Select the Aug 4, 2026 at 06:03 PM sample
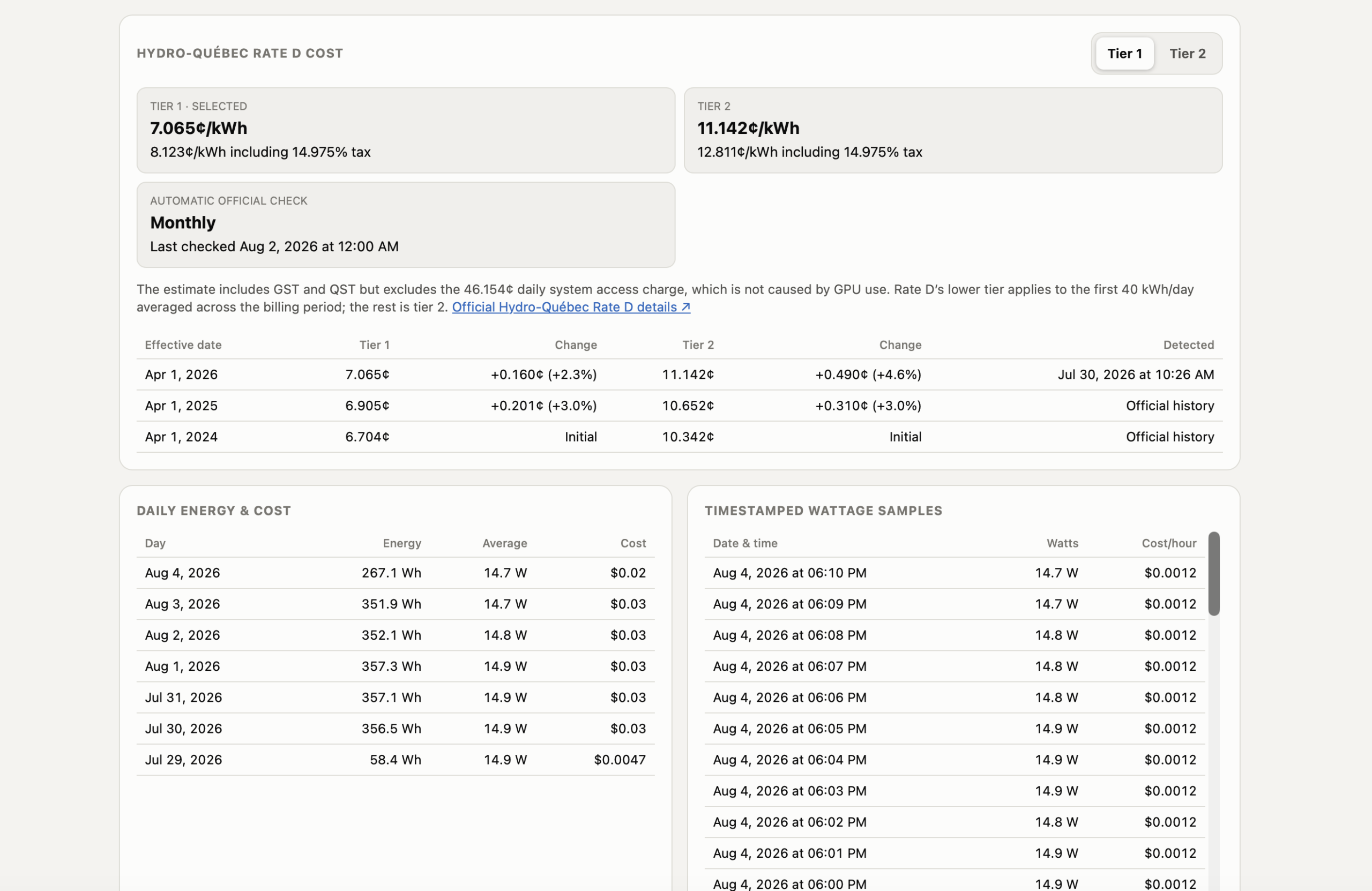Viewport: 1372px width, 891px height. (x=955, y=791)
